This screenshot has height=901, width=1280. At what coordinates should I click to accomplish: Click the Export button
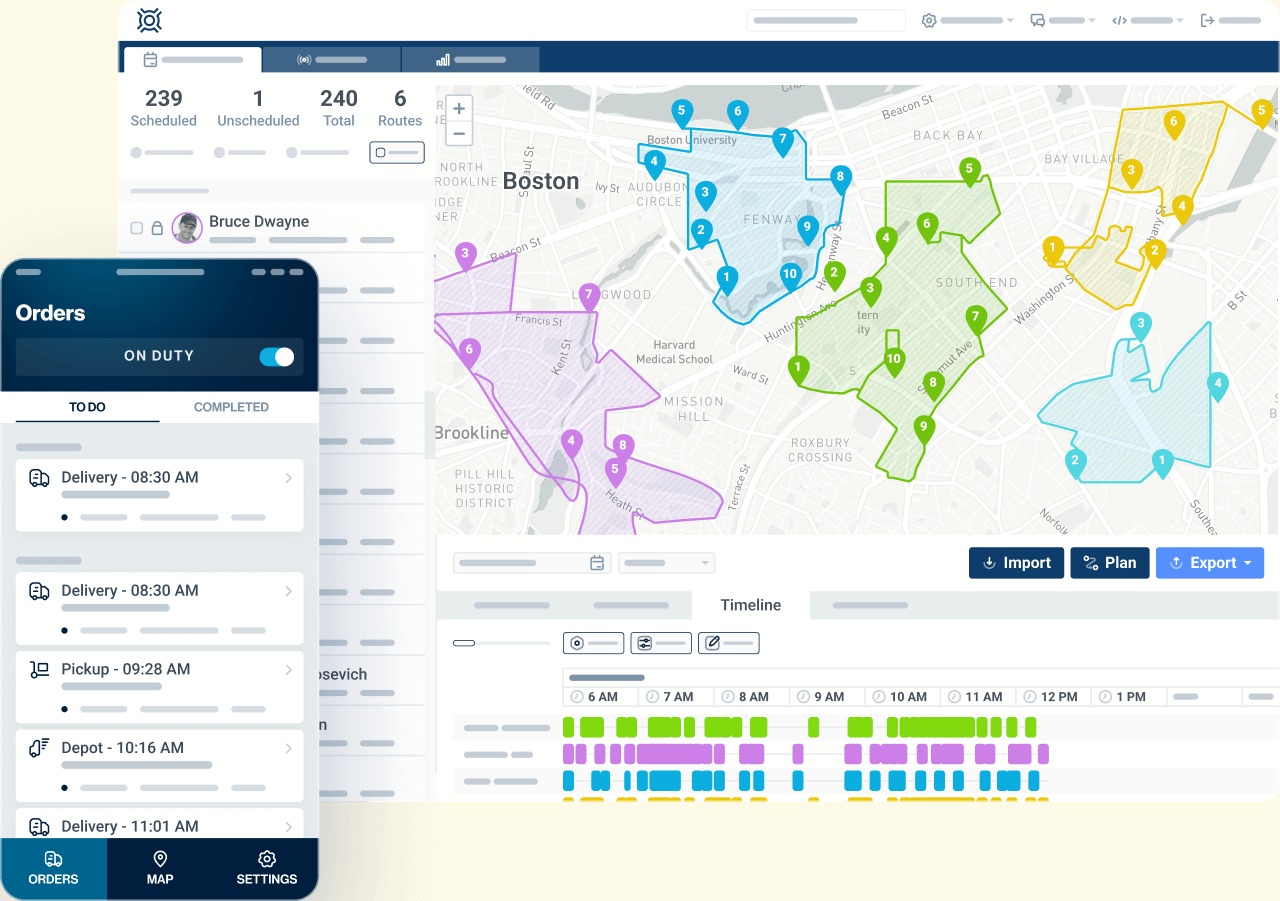click(x=1210, y=563)
